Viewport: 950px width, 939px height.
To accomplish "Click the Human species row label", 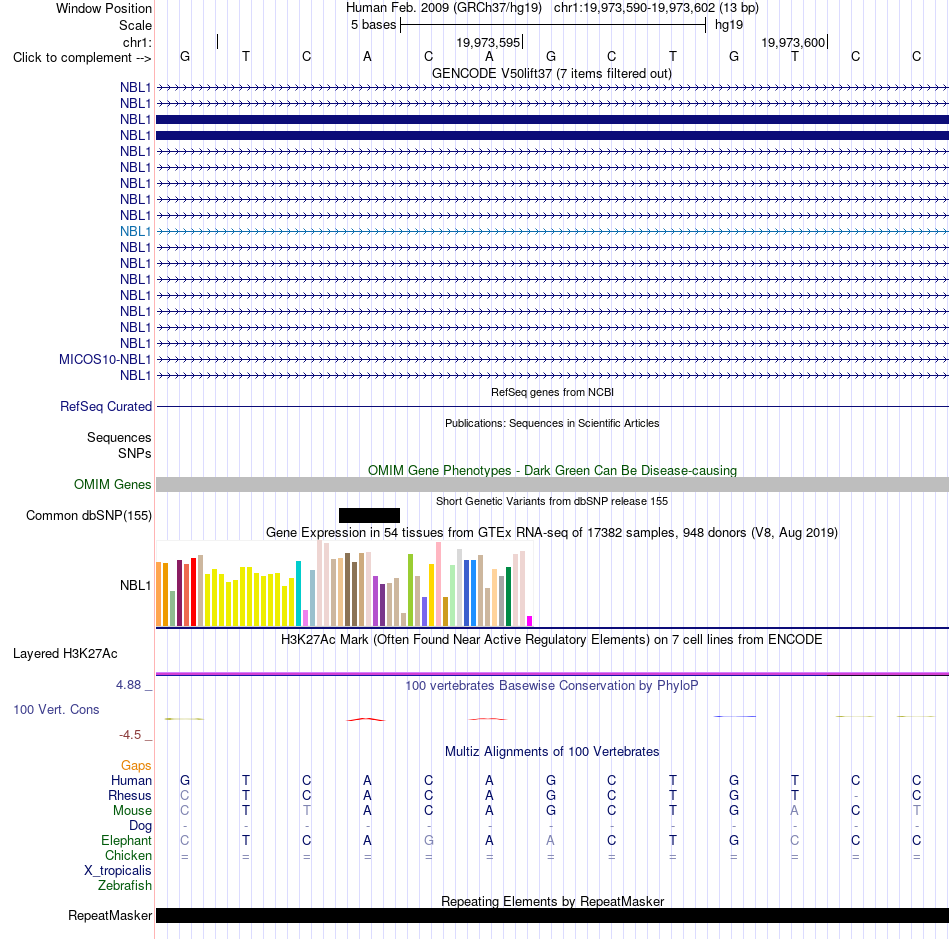I will [131, 780].
